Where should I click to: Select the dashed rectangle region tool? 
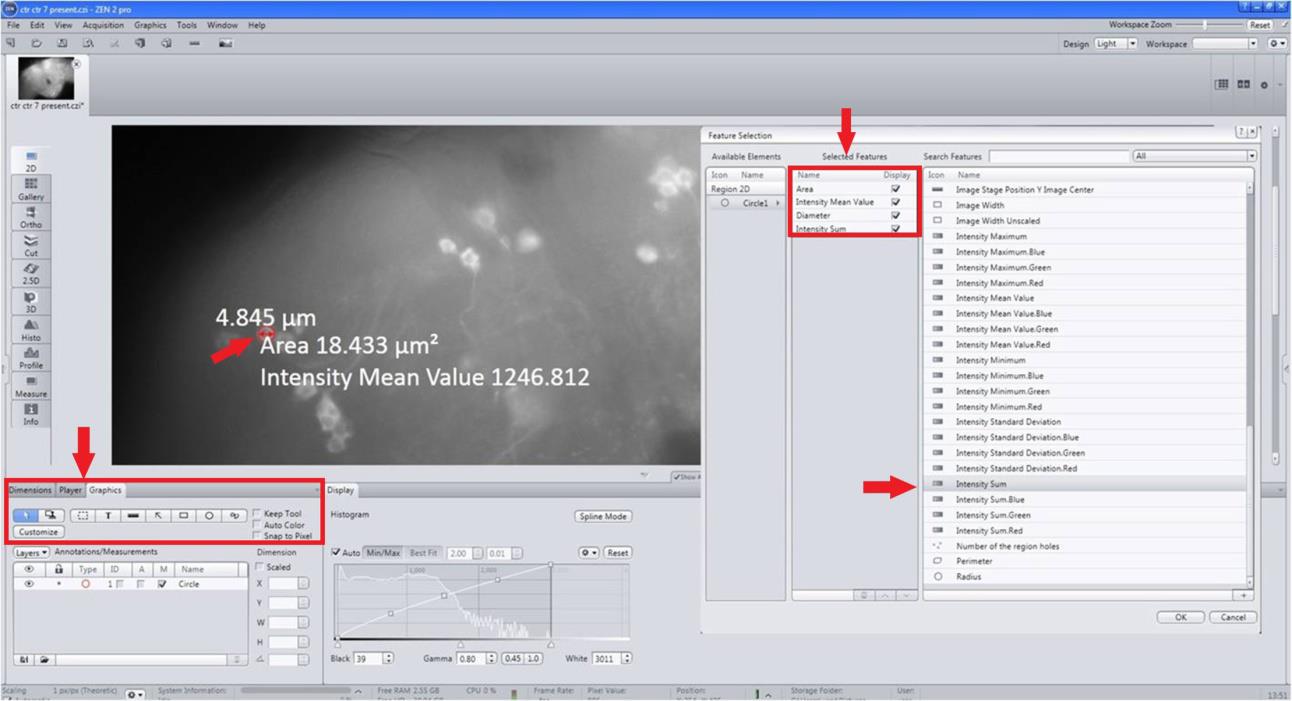click(x=83, y=516)
